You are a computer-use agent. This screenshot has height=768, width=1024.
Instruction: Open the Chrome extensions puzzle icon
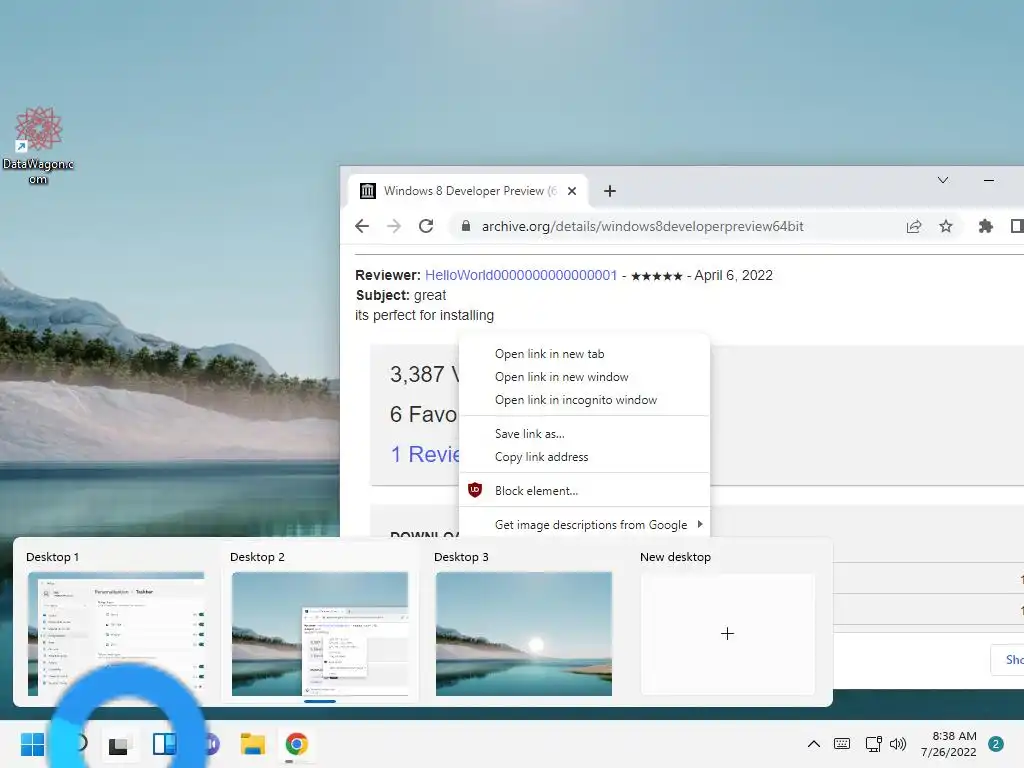click(985, 226)
